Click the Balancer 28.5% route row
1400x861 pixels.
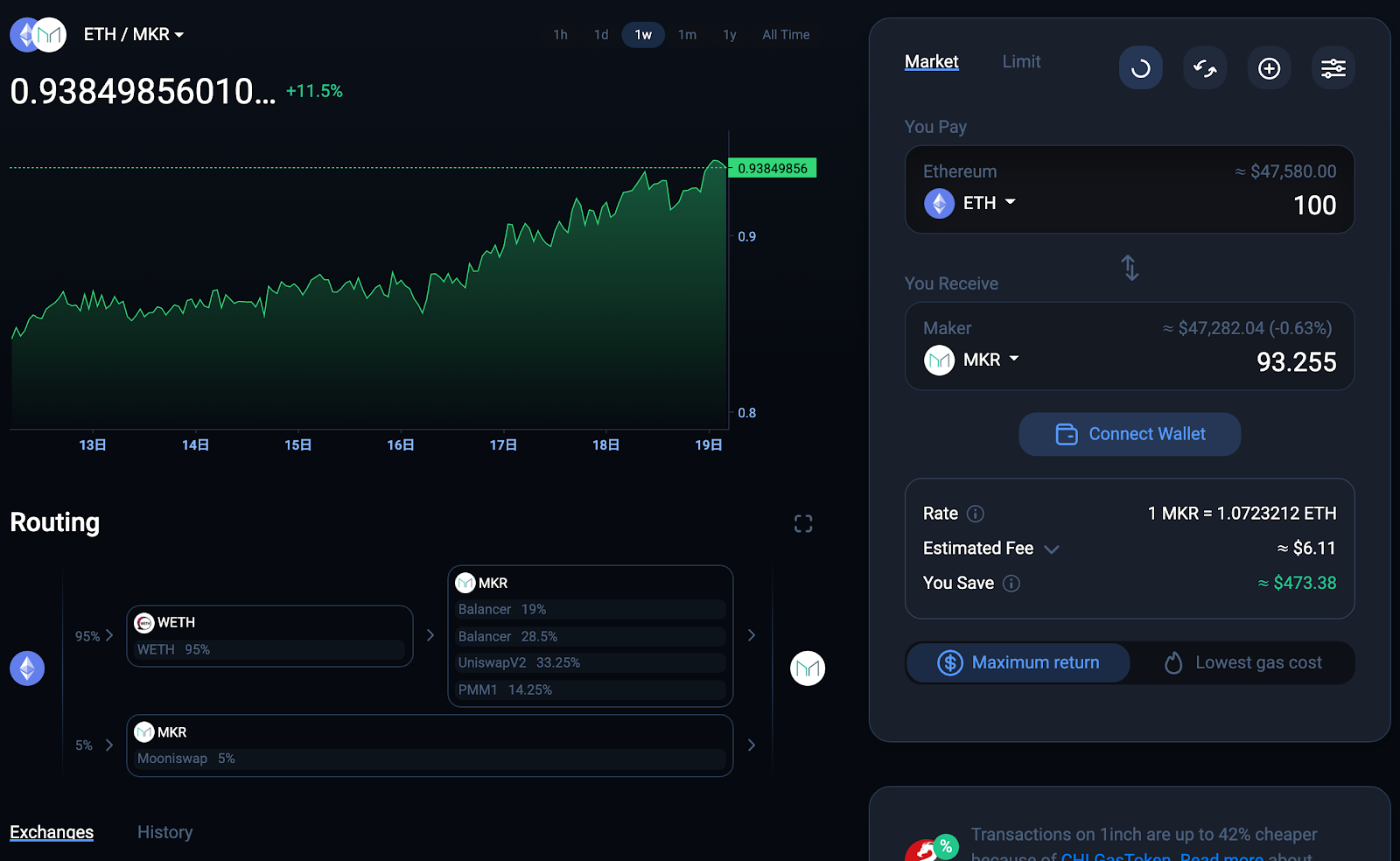591,637
